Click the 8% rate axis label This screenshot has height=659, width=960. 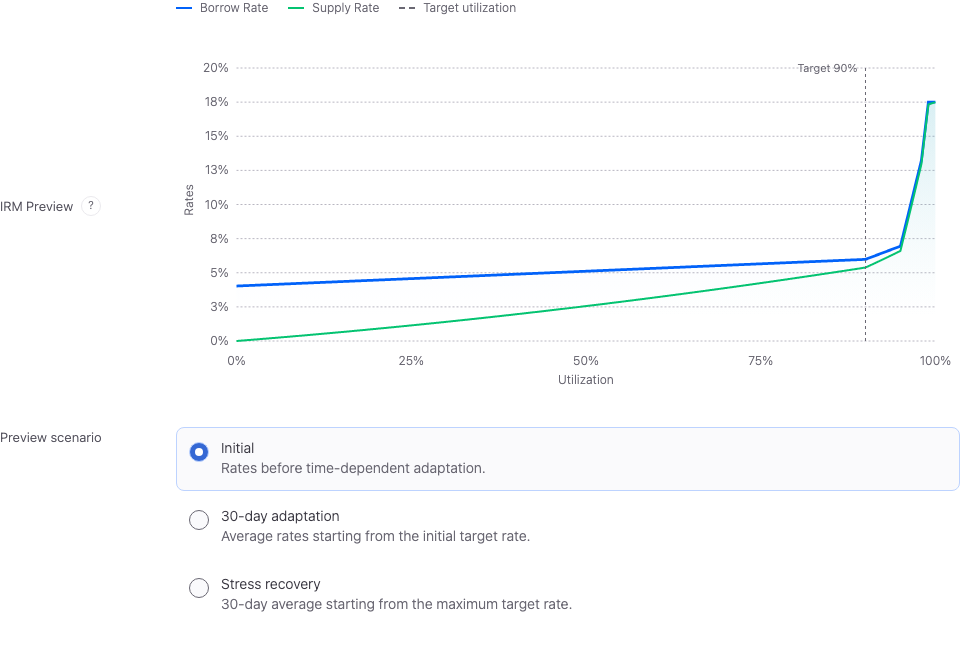(219, 238)
